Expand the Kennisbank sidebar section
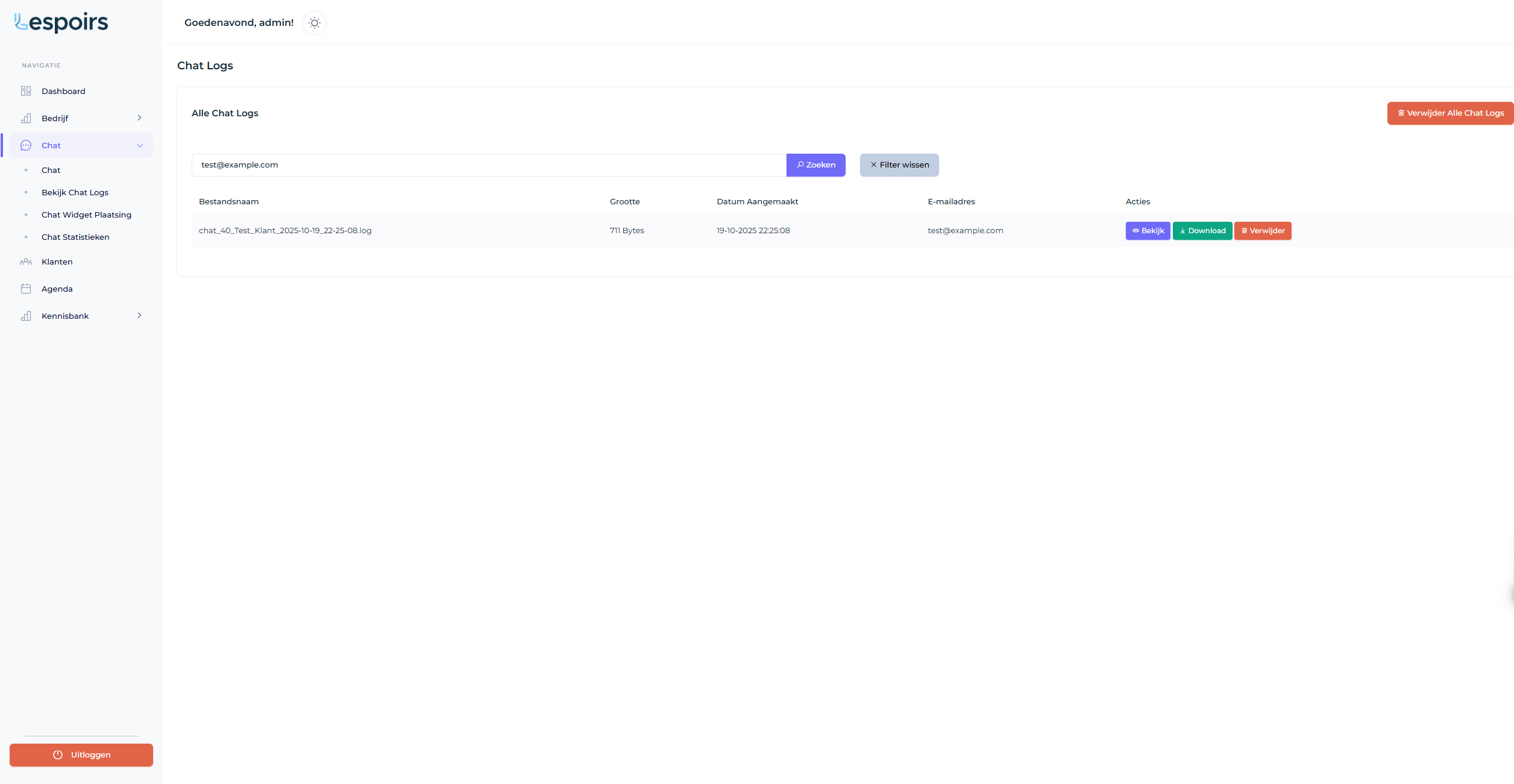 tap(139, 315)
